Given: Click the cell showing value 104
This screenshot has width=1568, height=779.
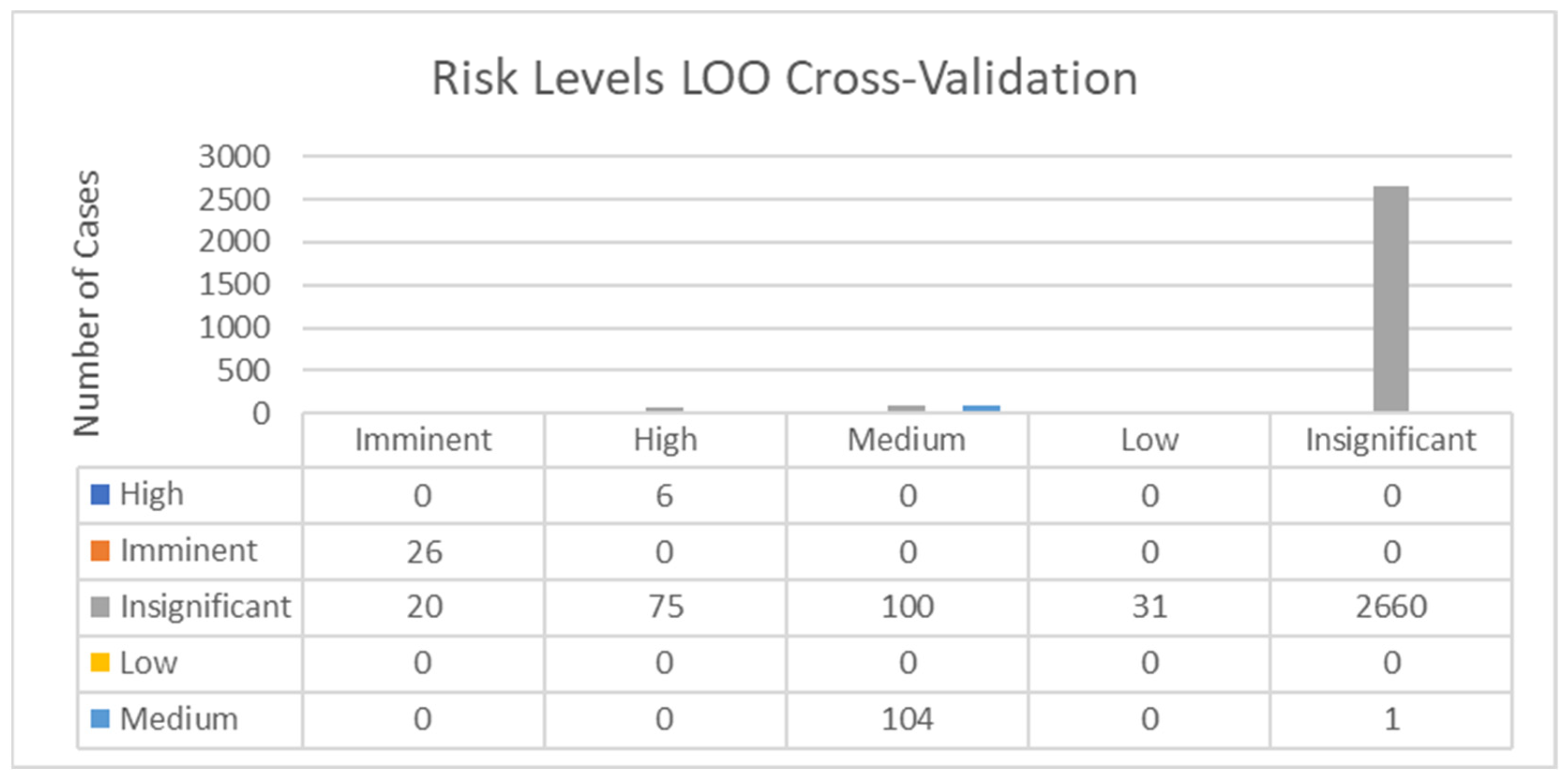Looking at the screenshot, I should click(907, 719).
